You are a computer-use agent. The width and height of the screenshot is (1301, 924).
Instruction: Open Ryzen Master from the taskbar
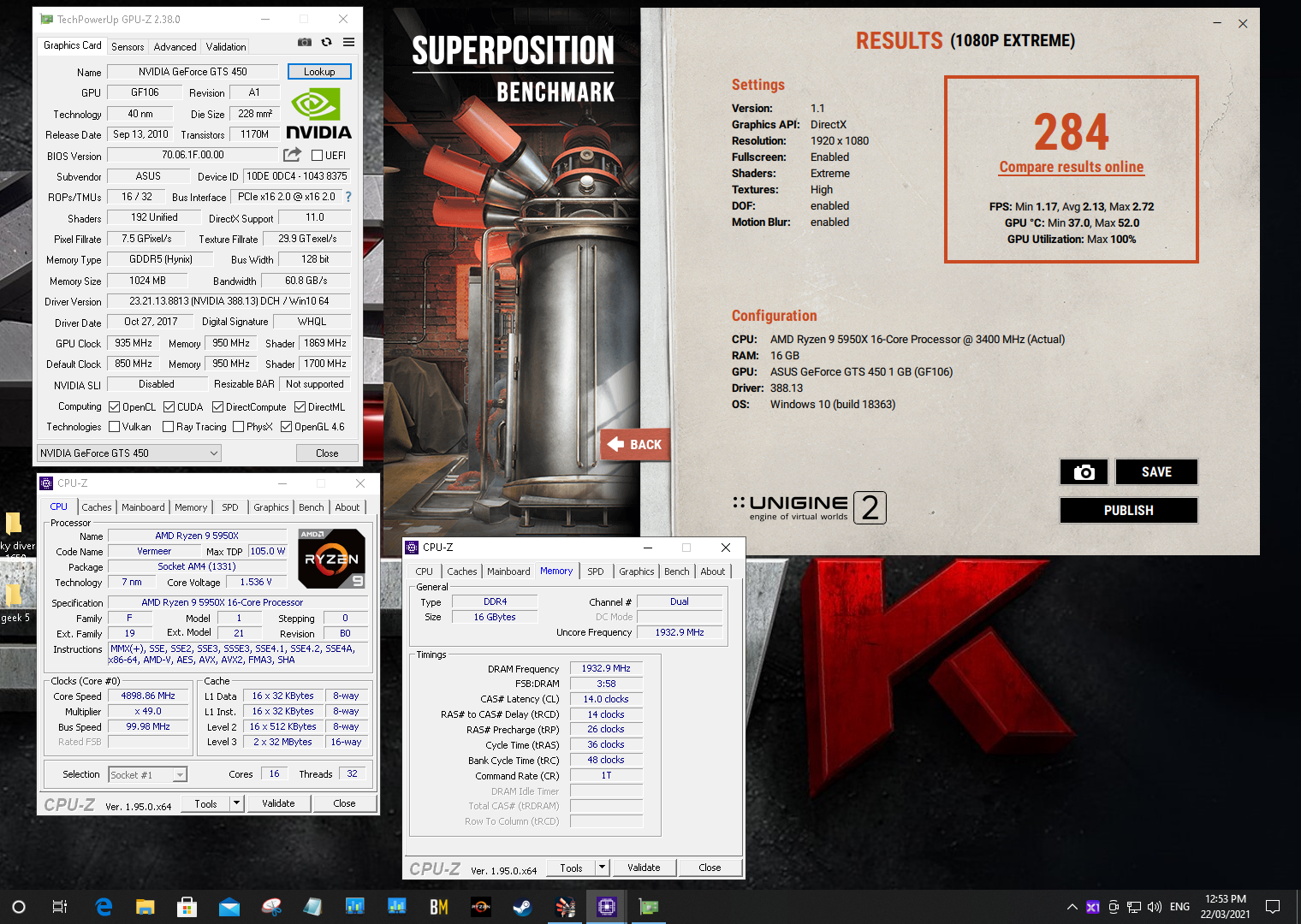481,907
